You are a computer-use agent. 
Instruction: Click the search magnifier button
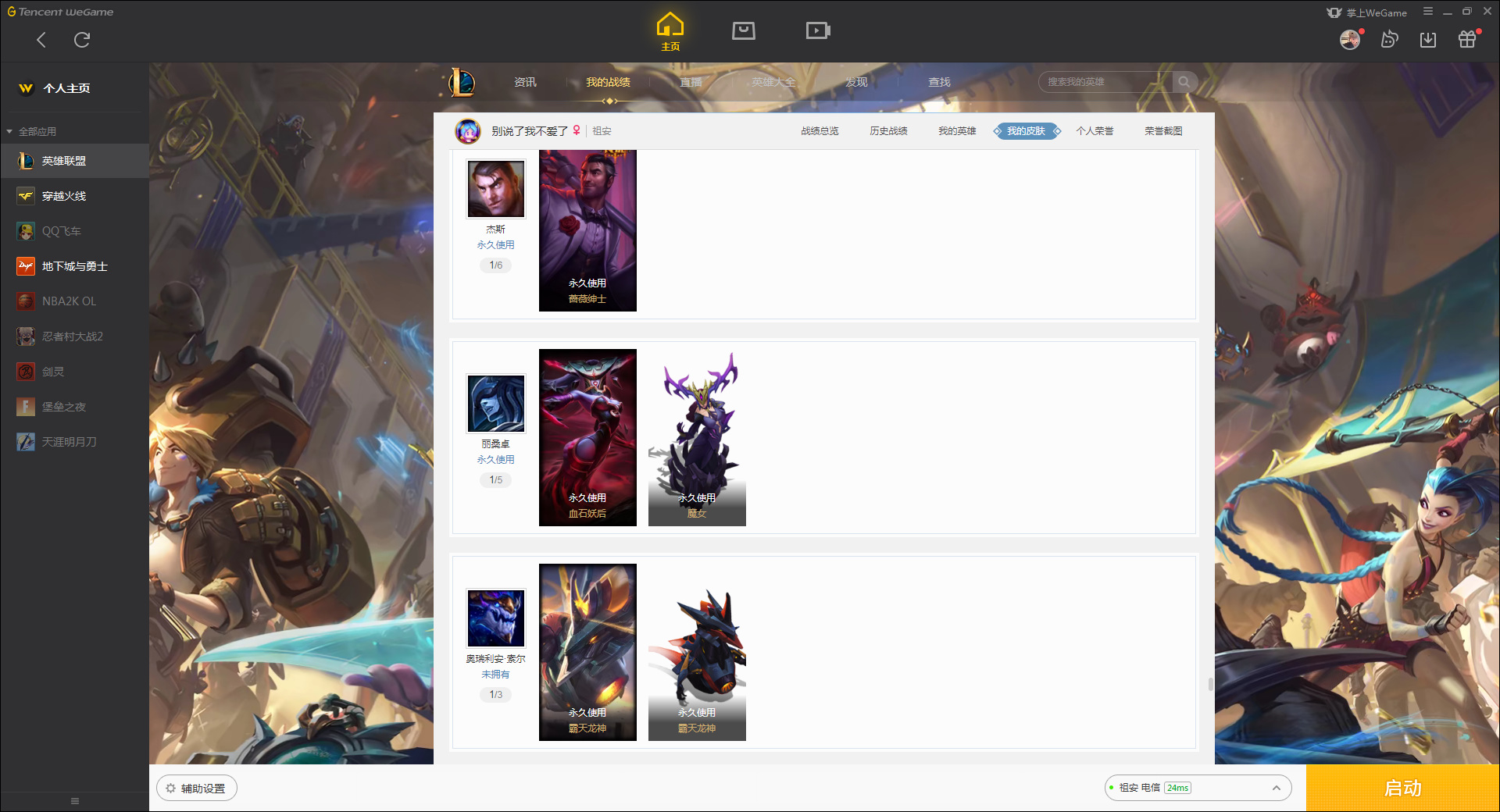click(1184, 82)
